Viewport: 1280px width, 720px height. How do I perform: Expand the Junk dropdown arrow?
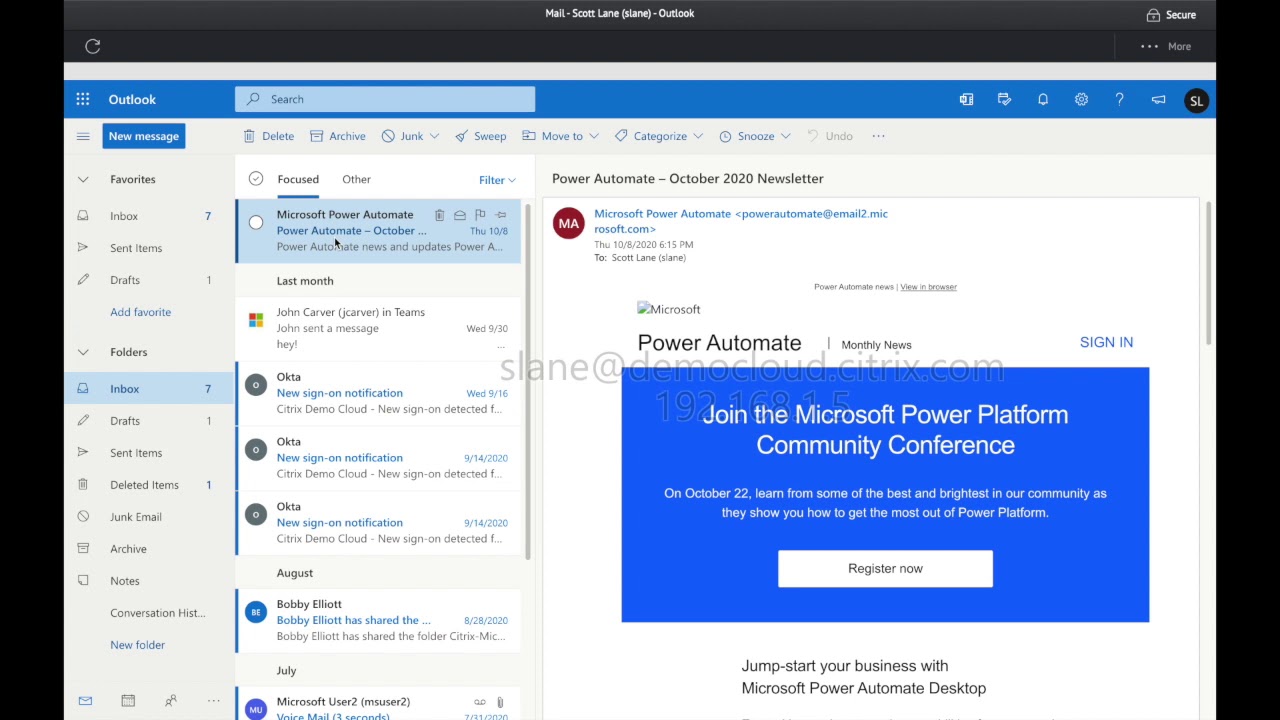[434, 136]
